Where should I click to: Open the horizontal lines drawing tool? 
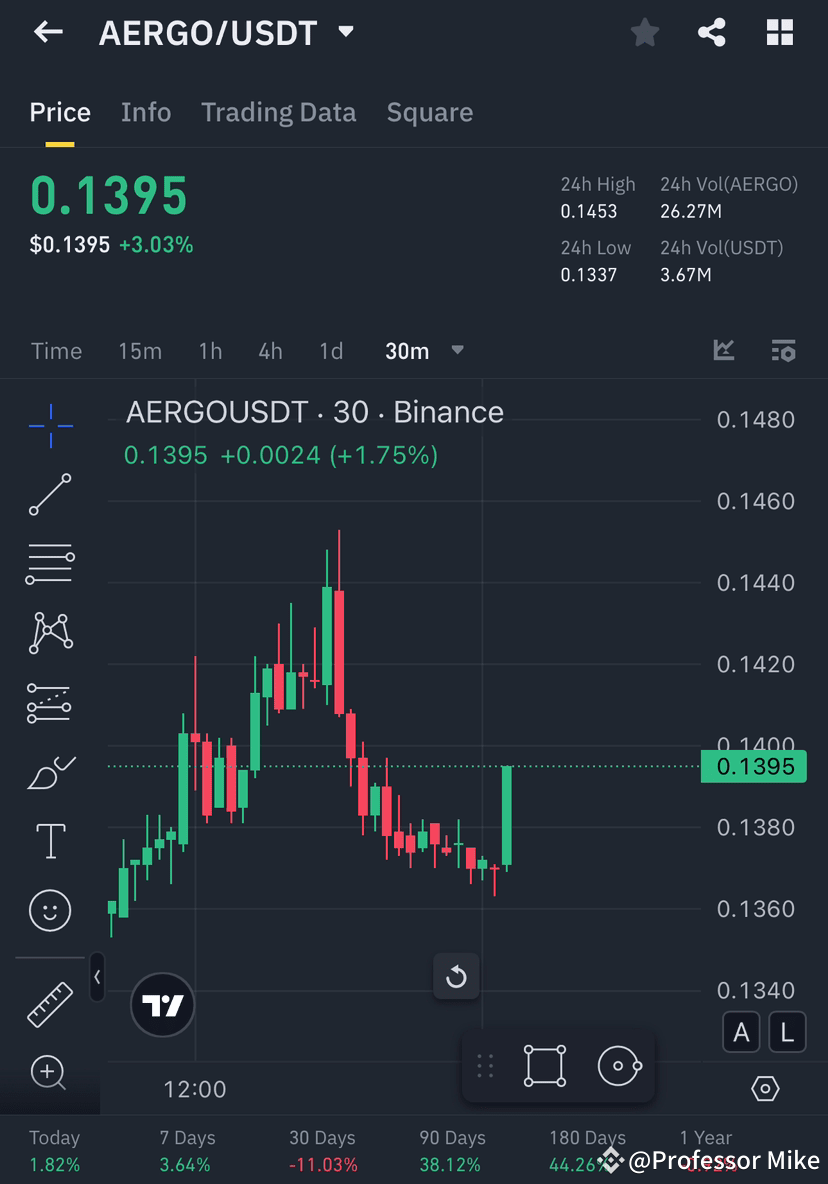(49, 563)
